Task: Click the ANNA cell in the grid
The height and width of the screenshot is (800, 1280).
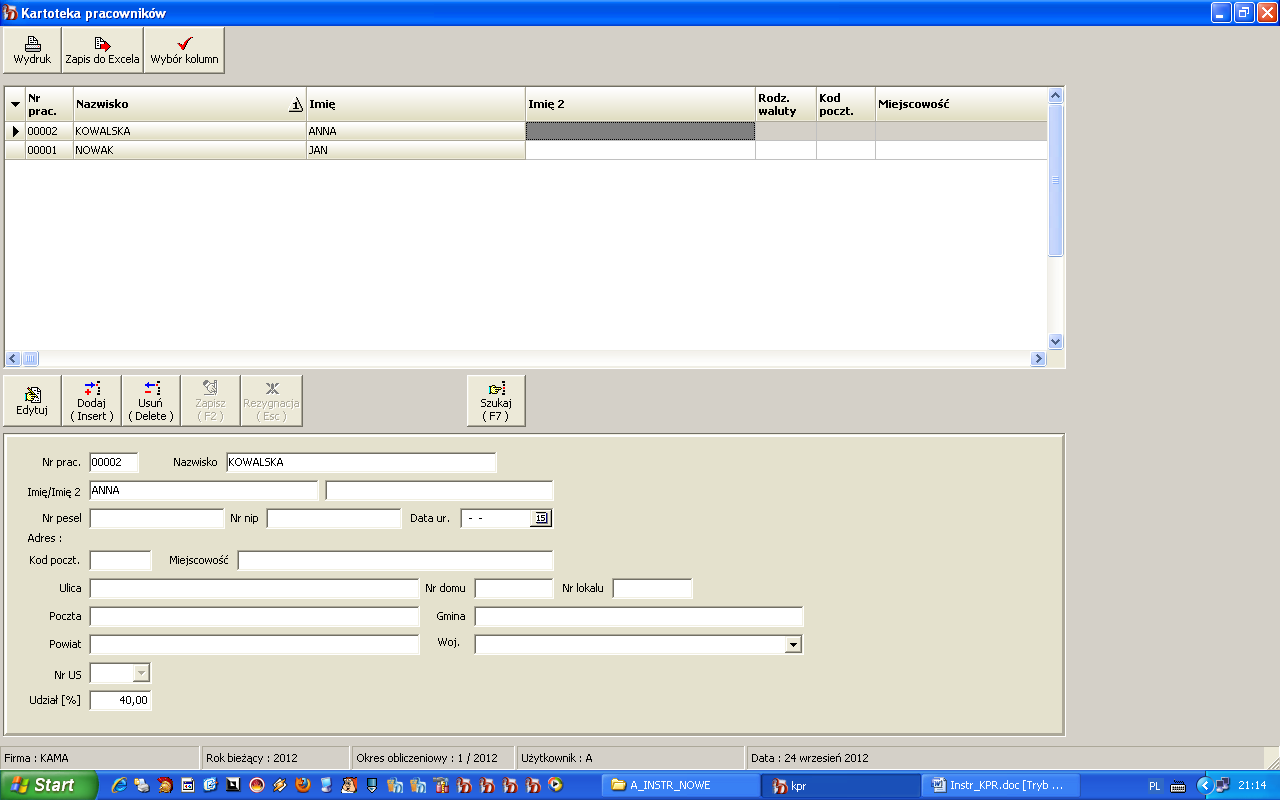Action: (x=416, y=131)
